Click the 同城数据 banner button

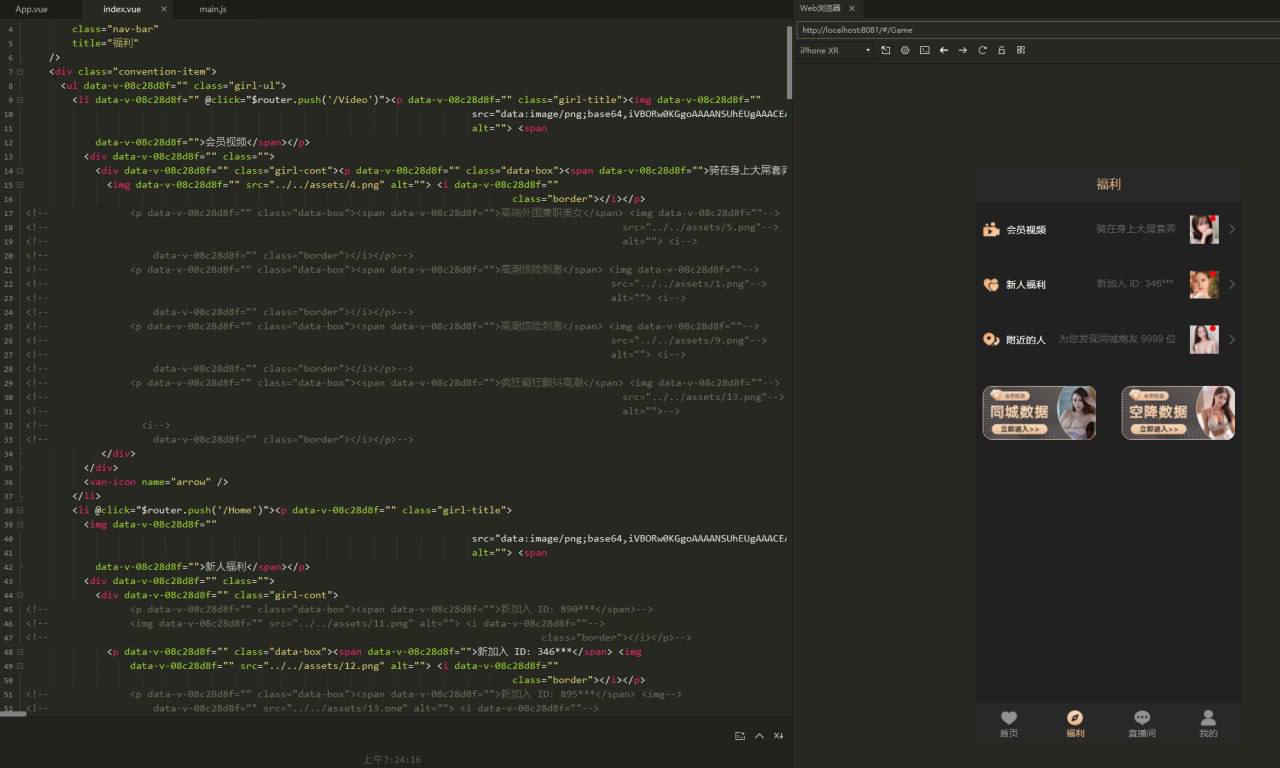pyautogui.click(x=1039, y=413)
